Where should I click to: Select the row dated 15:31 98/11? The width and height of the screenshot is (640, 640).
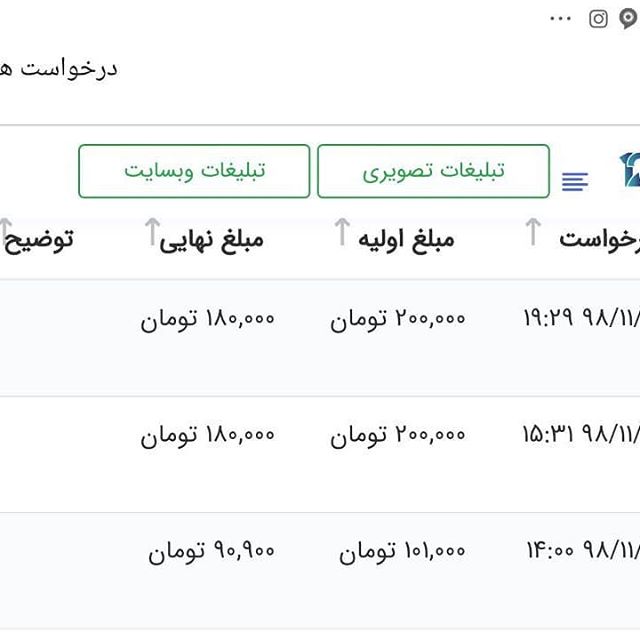(x=320, y=454)
